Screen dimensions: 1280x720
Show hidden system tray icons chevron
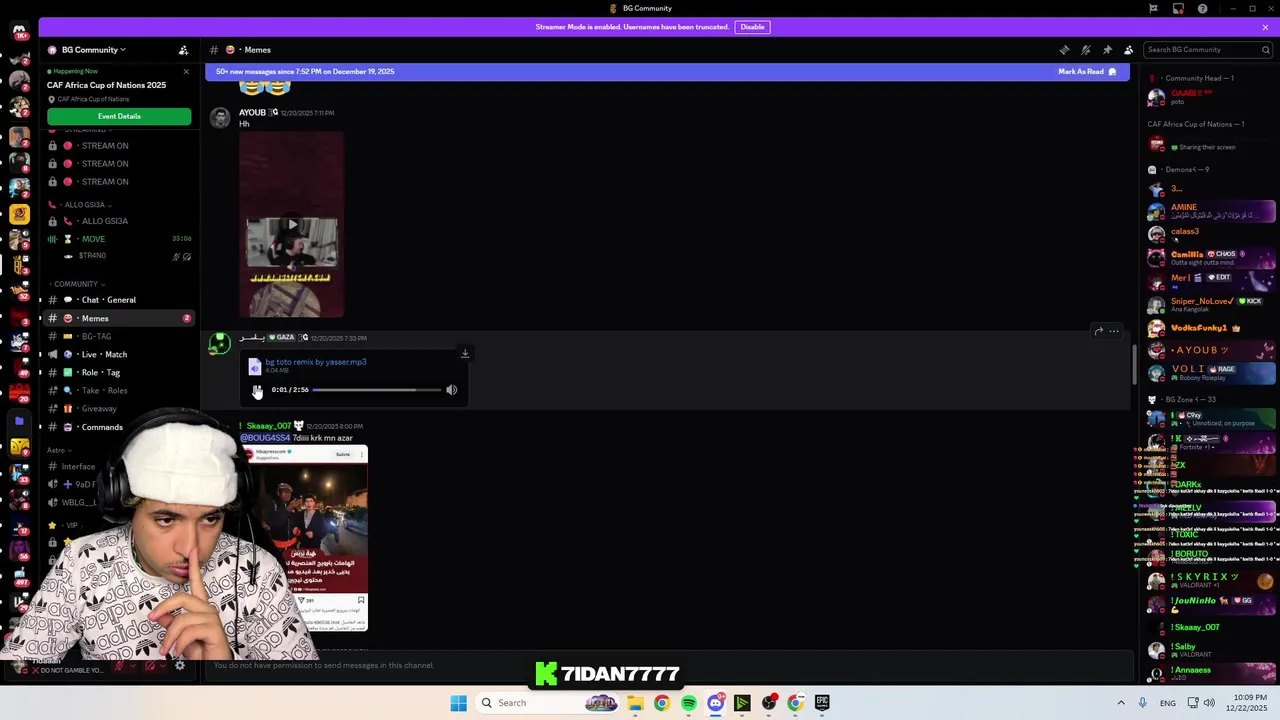point(1121,703)
